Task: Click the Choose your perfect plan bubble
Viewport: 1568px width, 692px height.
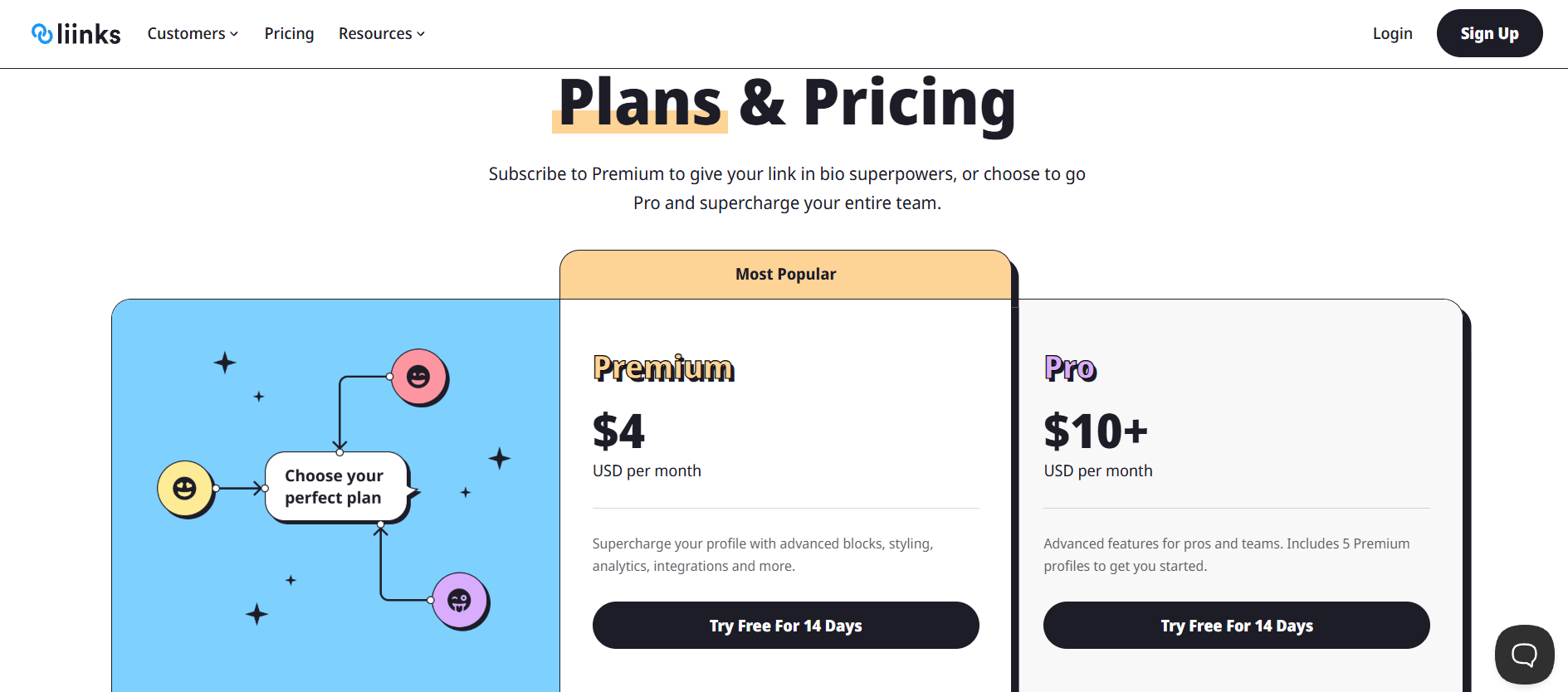Action: [x=335, y=486]
